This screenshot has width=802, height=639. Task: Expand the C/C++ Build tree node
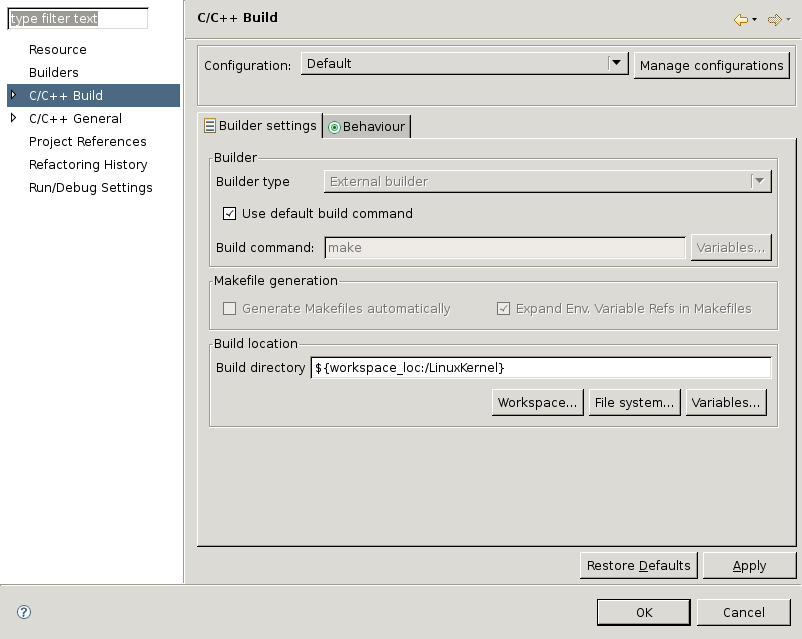coord(13,95)
